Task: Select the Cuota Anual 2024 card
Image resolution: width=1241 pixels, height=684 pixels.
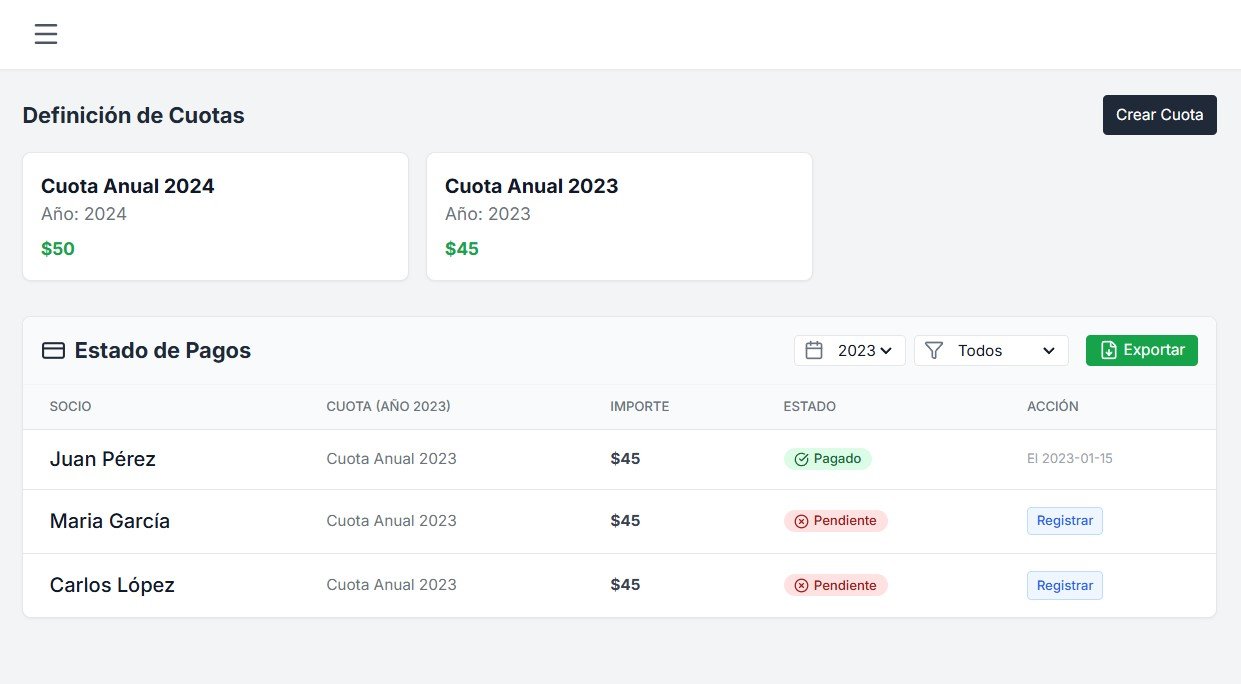Action: (215, 216)
